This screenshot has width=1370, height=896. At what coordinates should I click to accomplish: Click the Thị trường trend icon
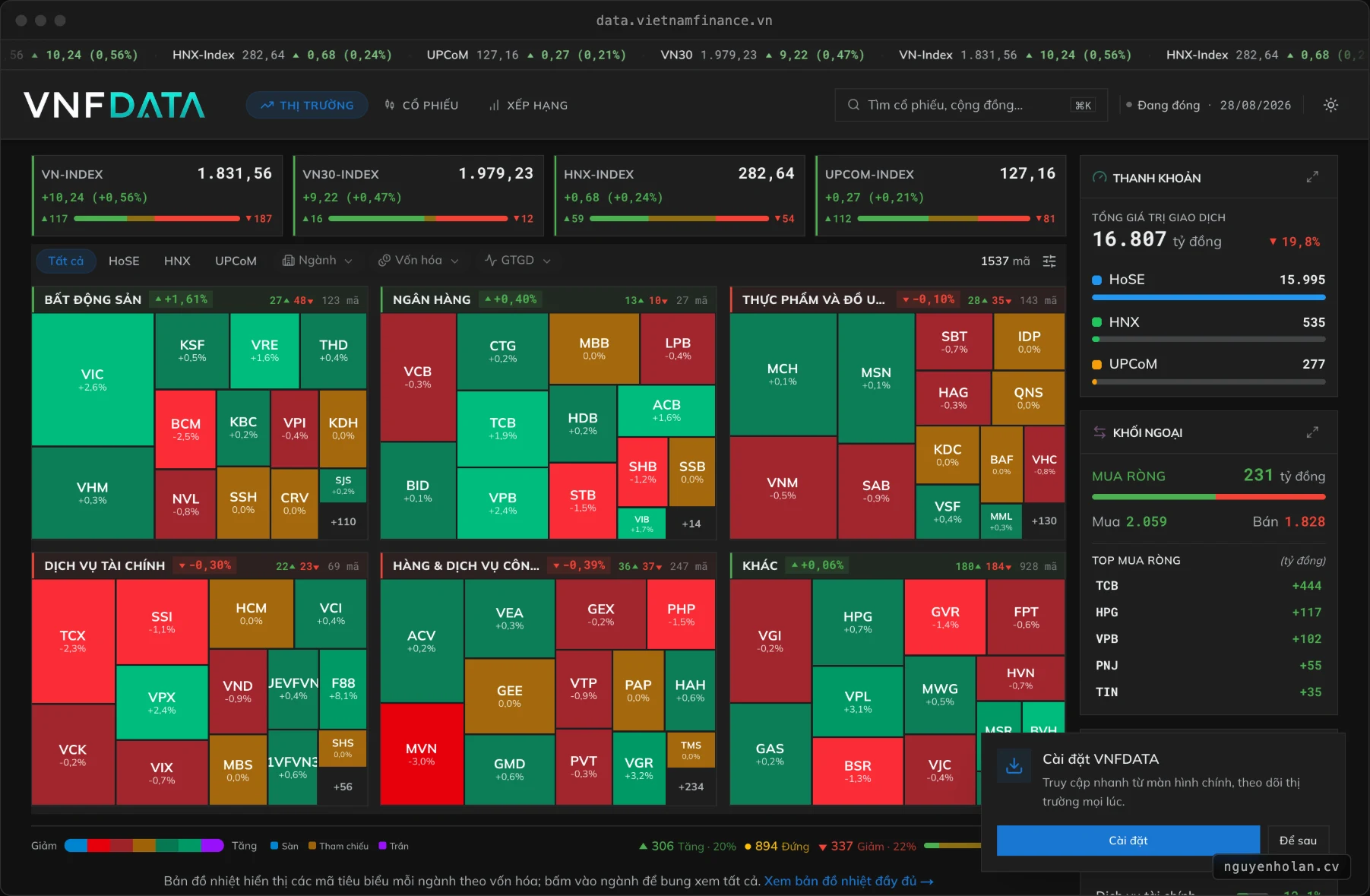[267, 105]
